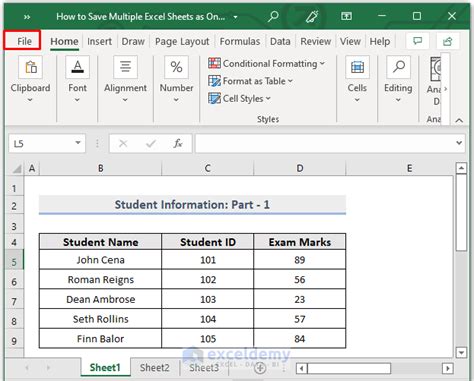Switch to the Help tab
The width and height of the screenshot is (474, 381).
[380, 41]
